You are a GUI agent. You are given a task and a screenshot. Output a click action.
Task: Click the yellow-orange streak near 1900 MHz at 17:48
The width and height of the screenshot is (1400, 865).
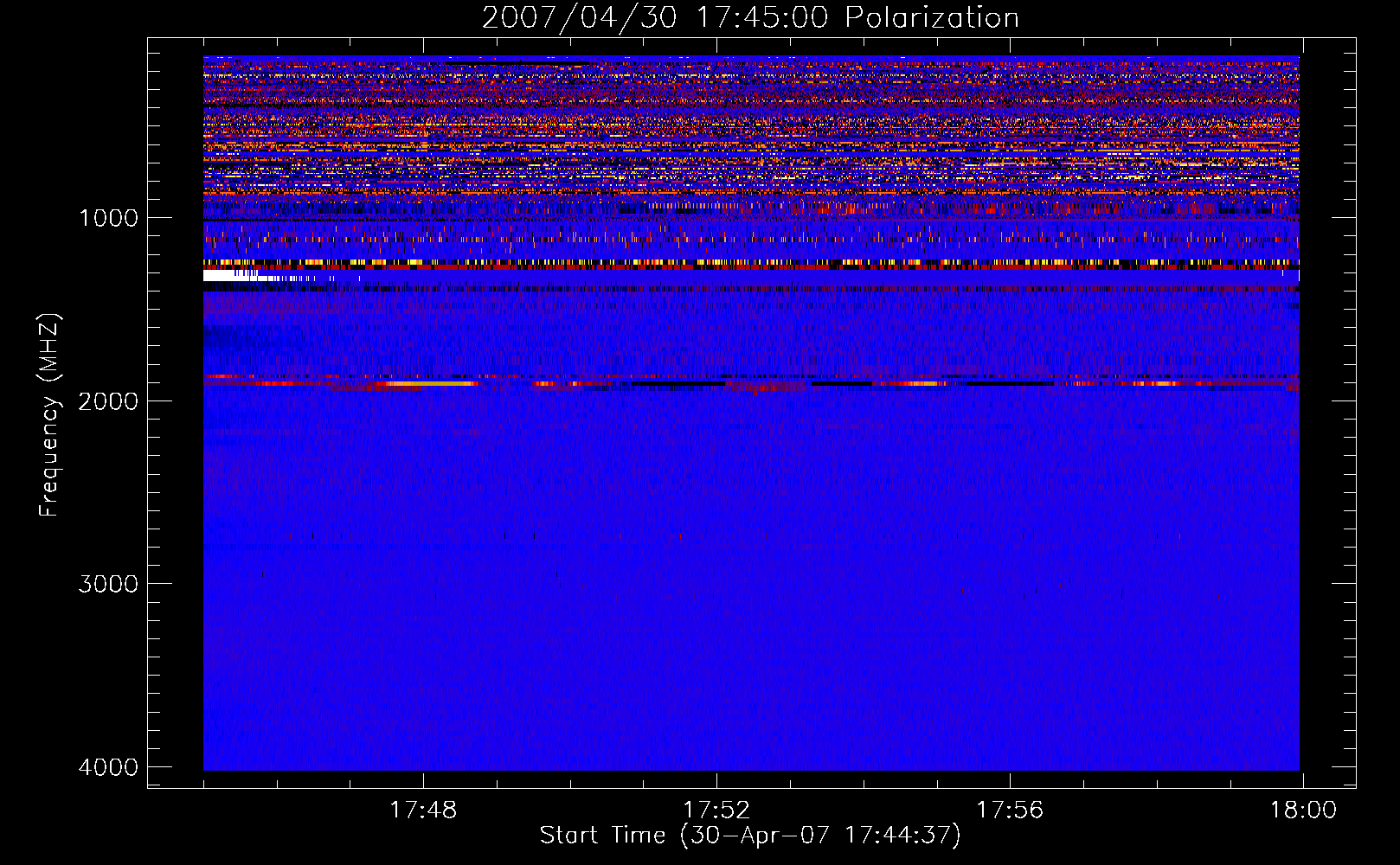pos(431,383)
